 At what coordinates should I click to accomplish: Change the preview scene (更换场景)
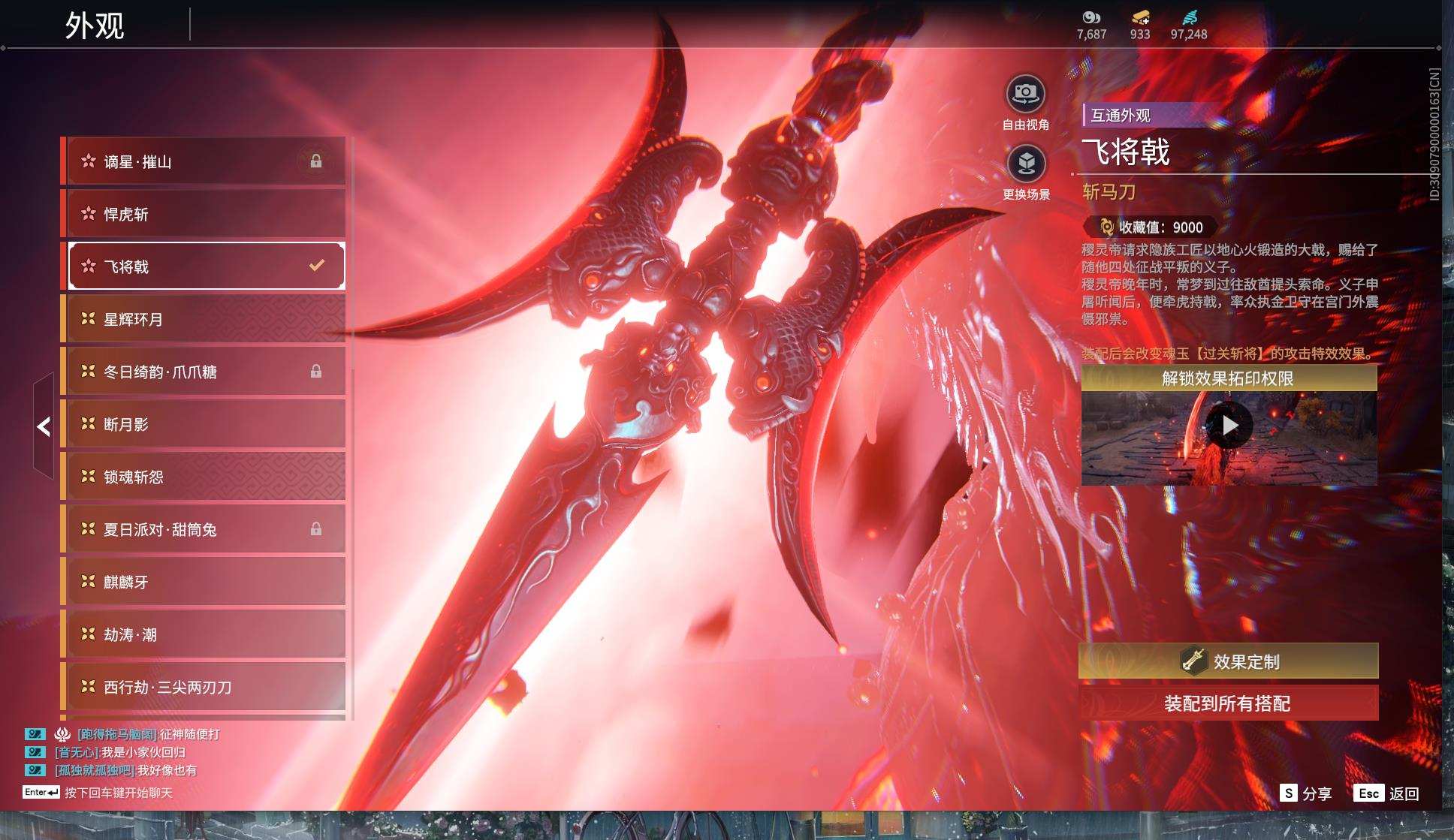tap(1026, 164)
